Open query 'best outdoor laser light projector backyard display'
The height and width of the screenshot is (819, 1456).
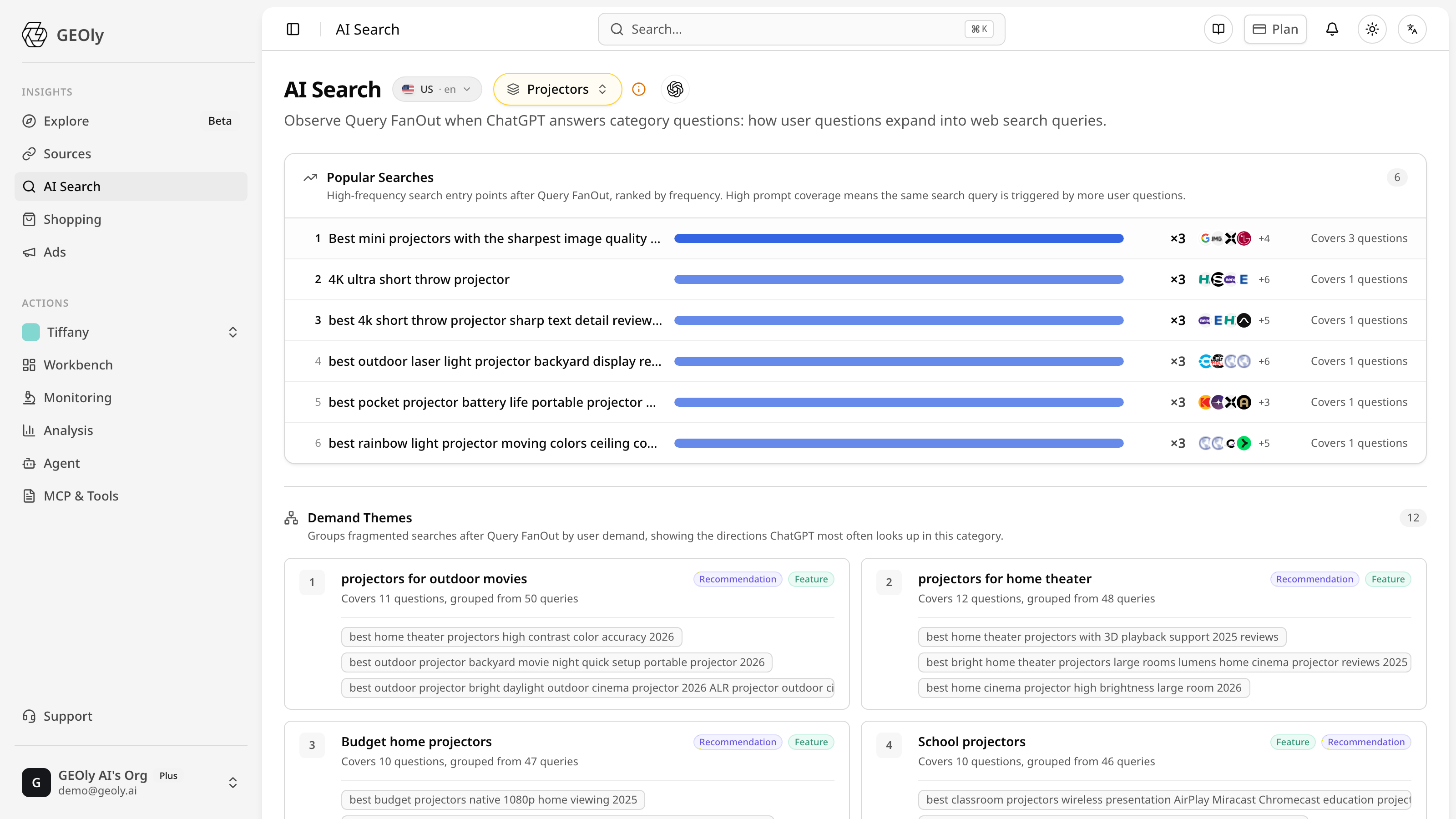pos(495,361)
